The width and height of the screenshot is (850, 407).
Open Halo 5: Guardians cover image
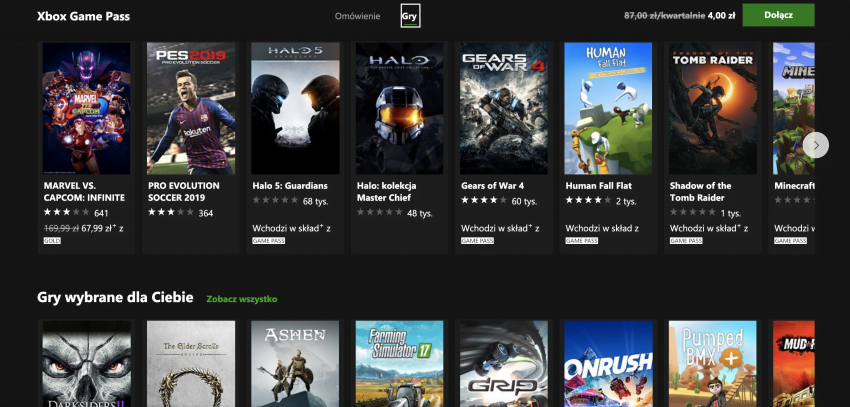[x=295, y=108]
